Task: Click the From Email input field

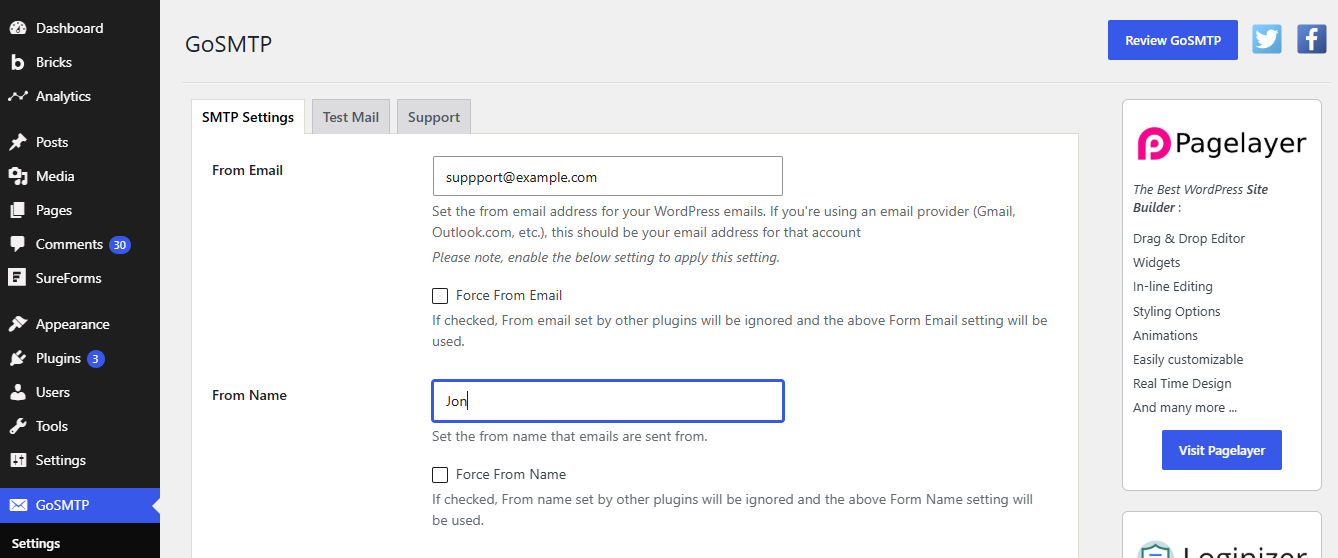Action: 608,176
